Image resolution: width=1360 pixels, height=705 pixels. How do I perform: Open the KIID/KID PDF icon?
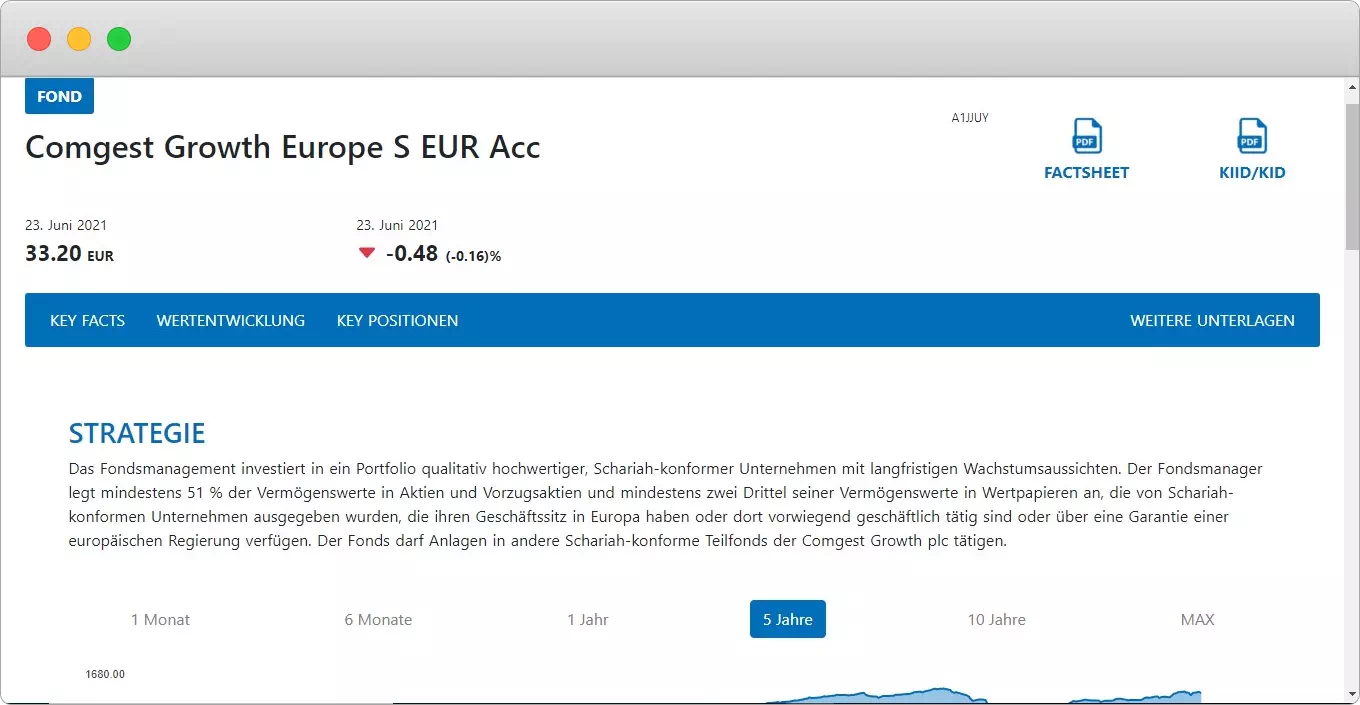coord(1252,135)
